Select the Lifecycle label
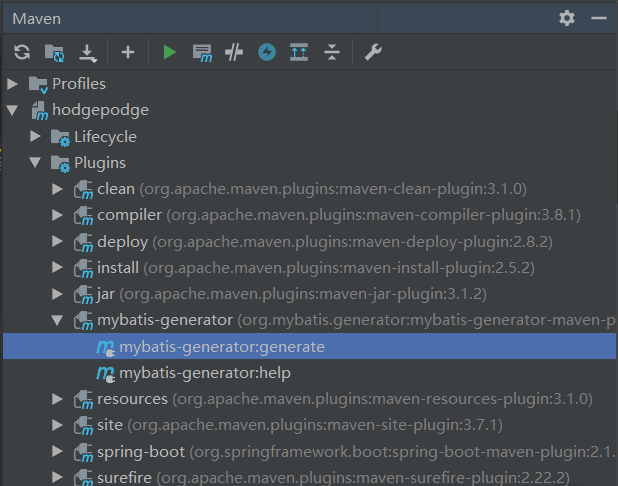This screenshot has height=486, width=618. click(x=105, y=137)
